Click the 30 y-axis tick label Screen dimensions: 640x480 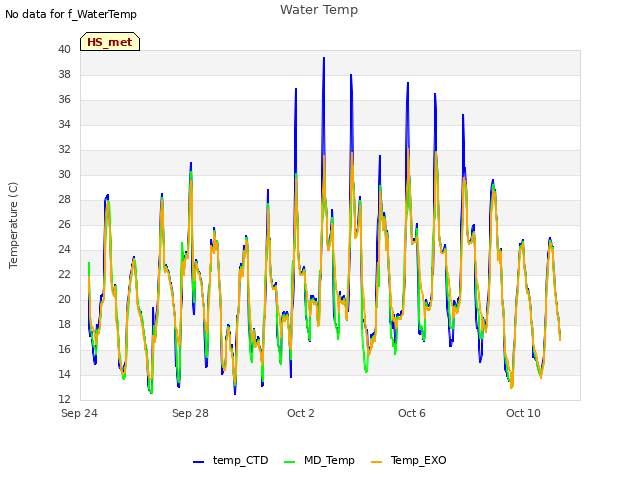click(64, 174)
